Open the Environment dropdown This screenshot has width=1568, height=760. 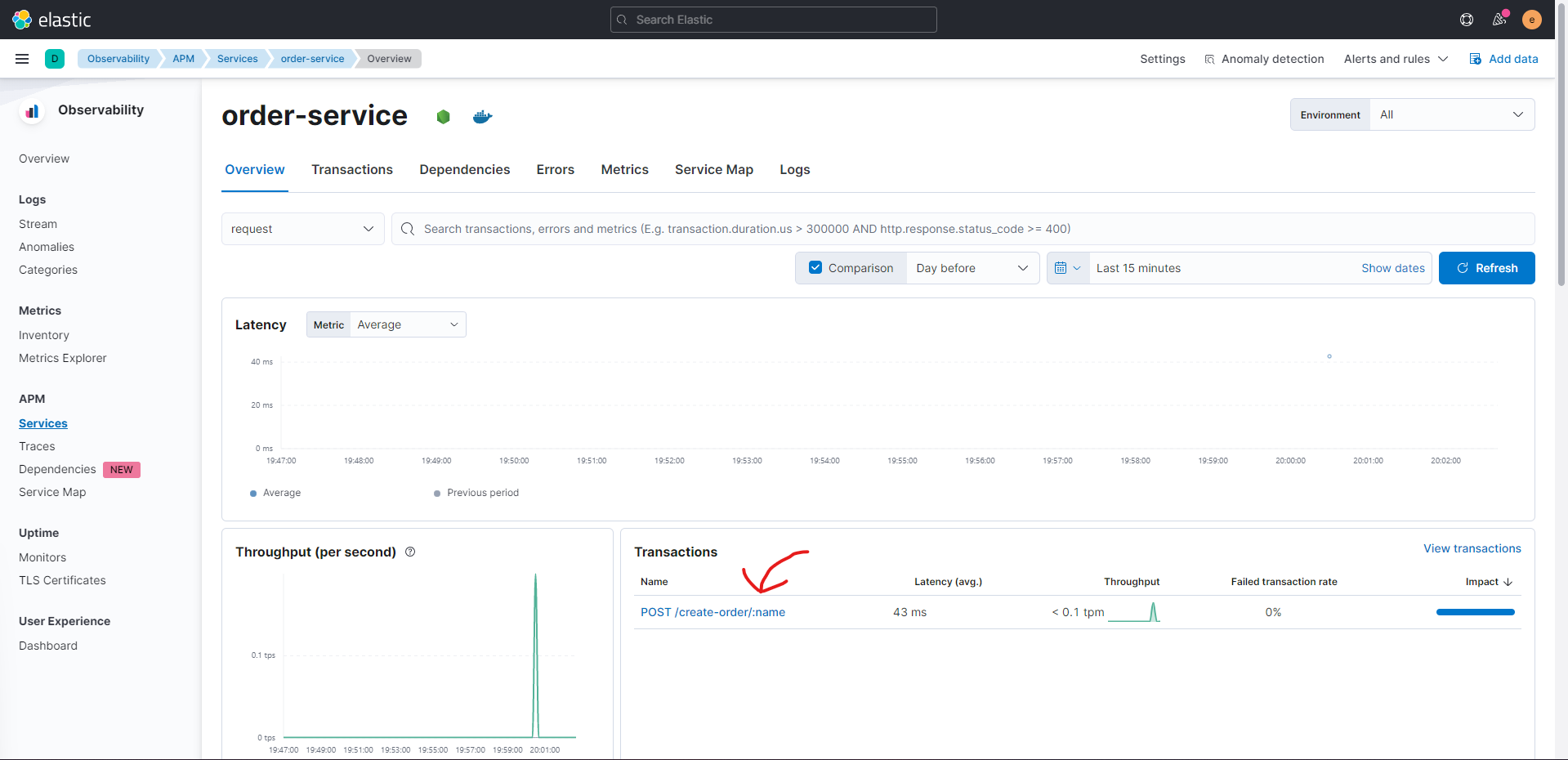point(1452,114)
